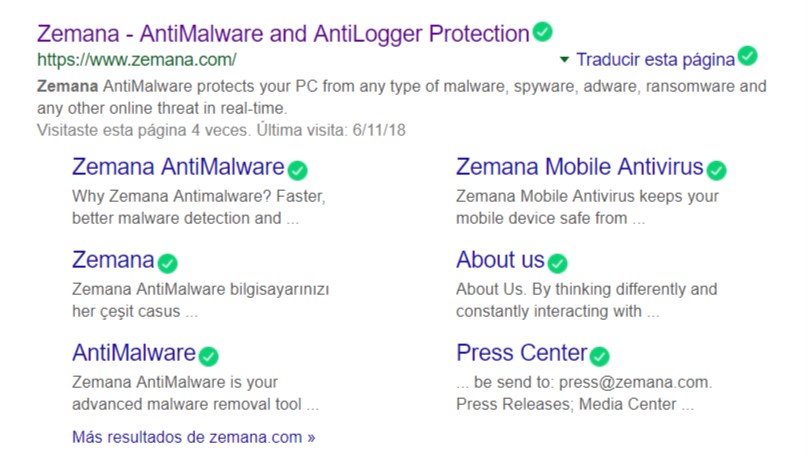Go to the About us page link

[x=500, y=261]
